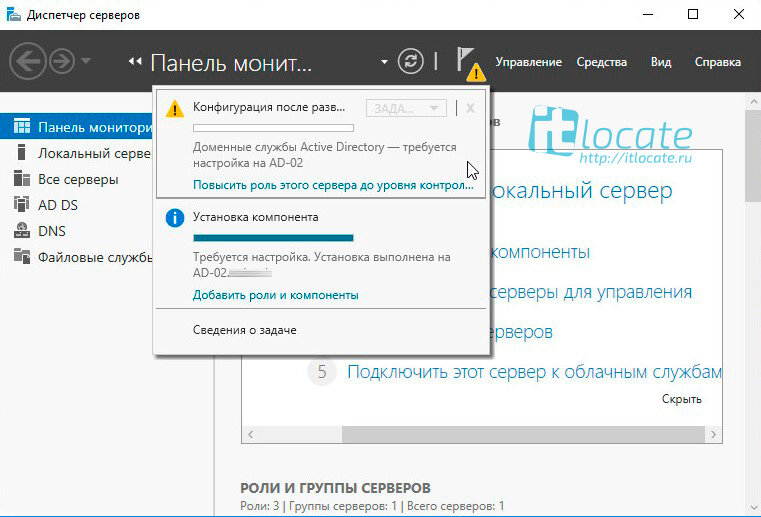The width and height of the screenshot is (761, 517).
Task: Click the Все серверы icon
Action: click(x=22, y=178)
